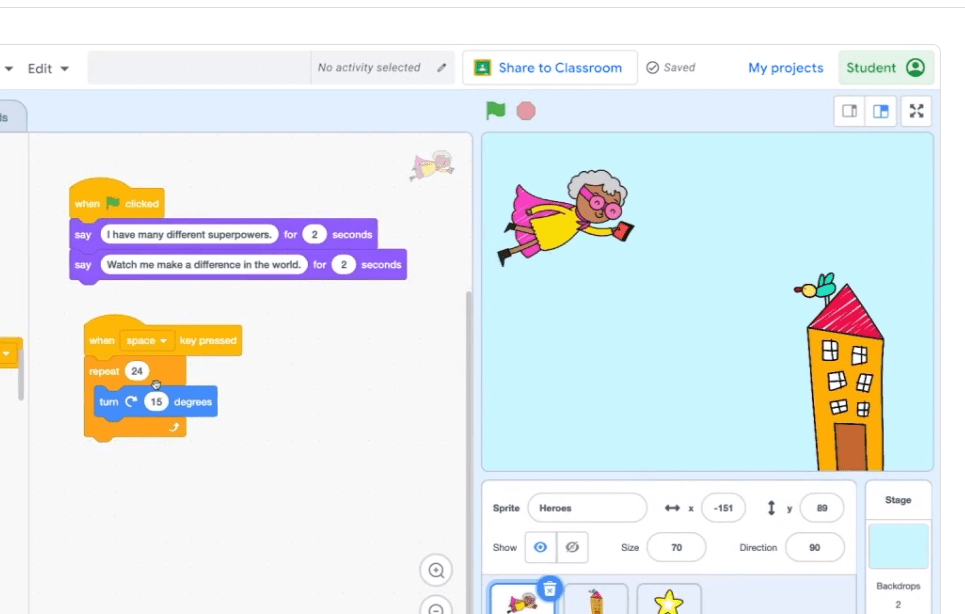Switch to the small stage layout
Screen dimensions: 965x614
849,111
